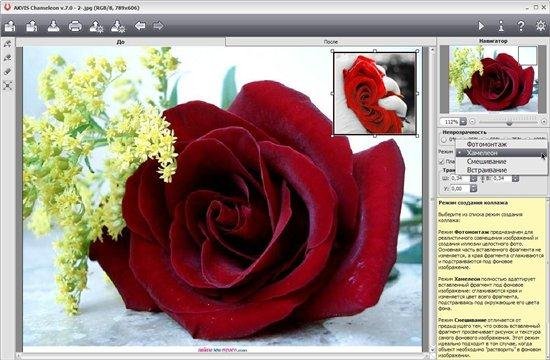550x360 pixels.
Task: Zoom out with the minus button in Navigator
Action: click(x=472, y=122)
